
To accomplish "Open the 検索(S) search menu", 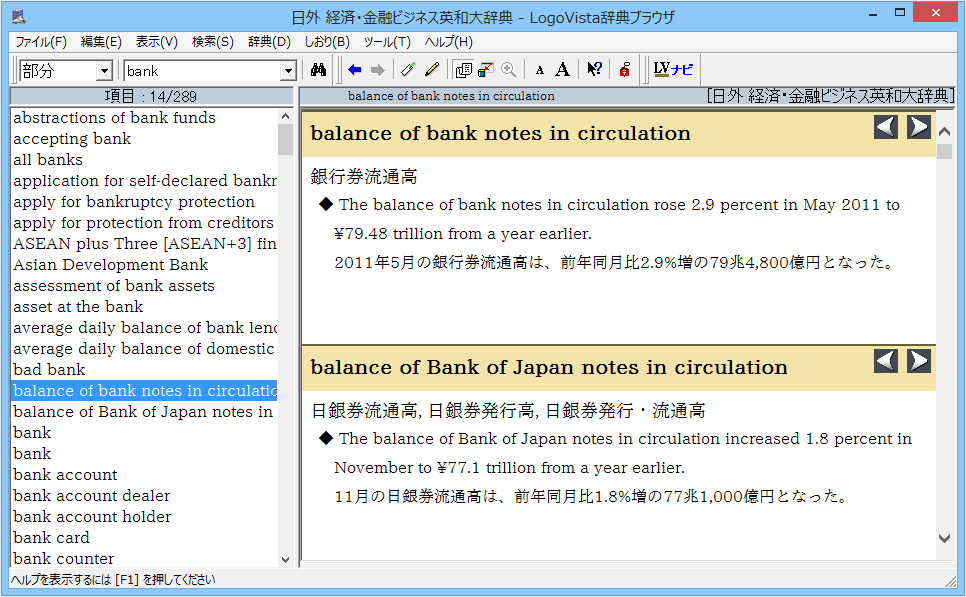I will click(212, 42).
